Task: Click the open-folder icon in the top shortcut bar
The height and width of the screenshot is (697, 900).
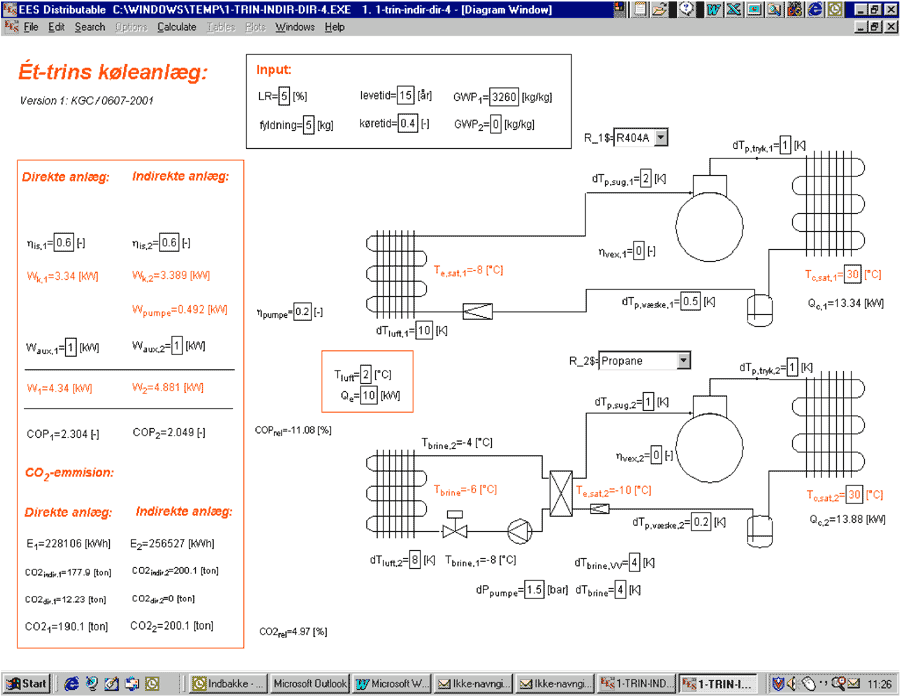Action: tap(660, 9)
